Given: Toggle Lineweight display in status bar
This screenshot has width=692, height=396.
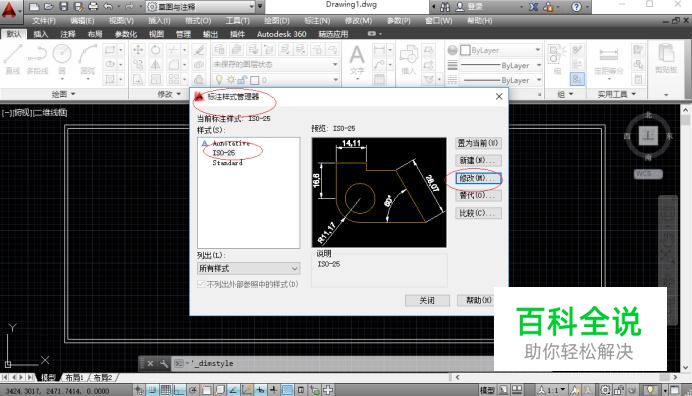Looking at the screenshot, I should tap(274, 390).
